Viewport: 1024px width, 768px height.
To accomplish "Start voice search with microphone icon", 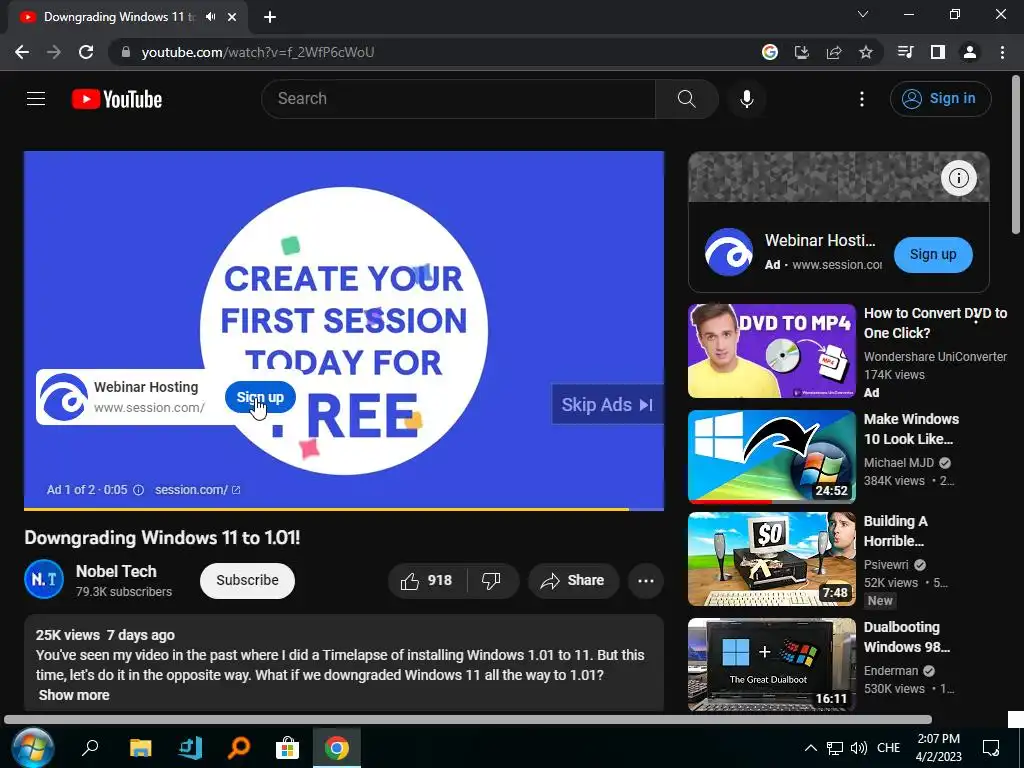I will pos(747,99).
